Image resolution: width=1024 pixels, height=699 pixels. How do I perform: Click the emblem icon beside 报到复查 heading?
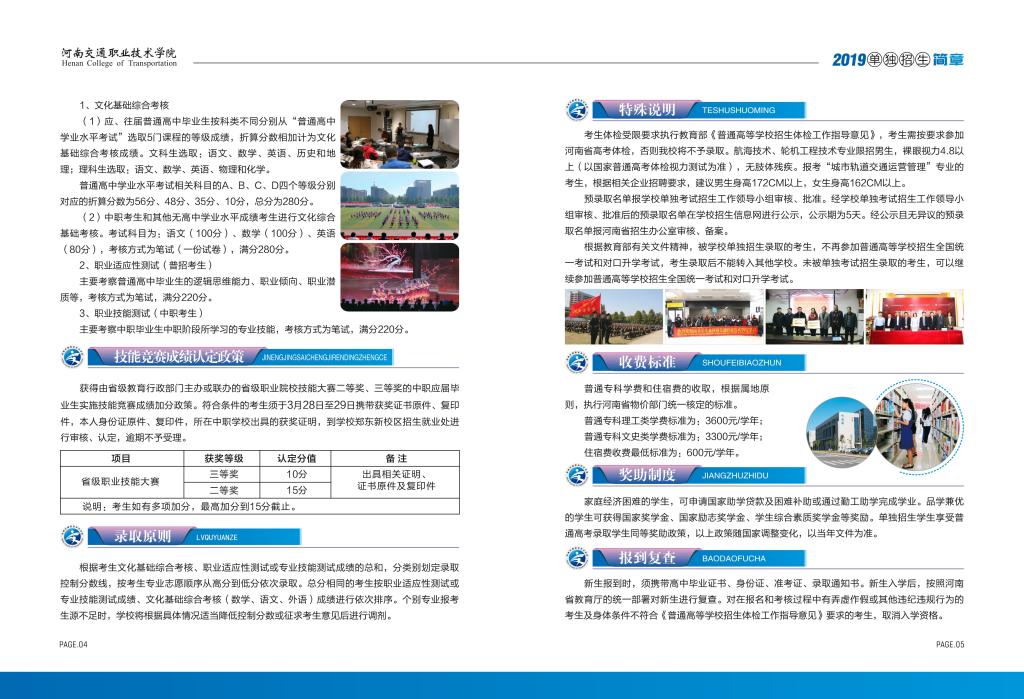click(x=578, y=558)
